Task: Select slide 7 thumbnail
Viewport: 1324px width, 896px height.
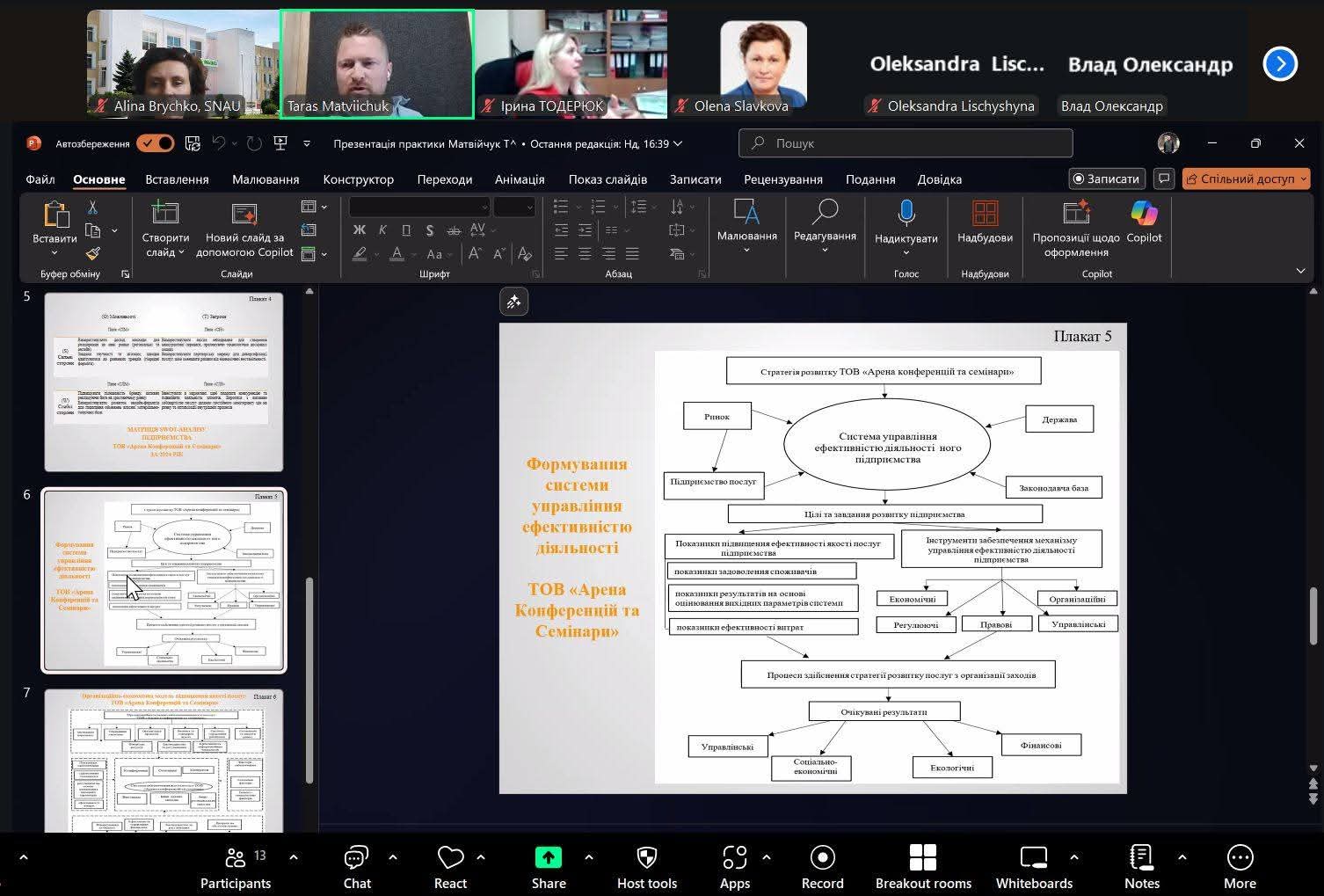Action: [164, 761]
